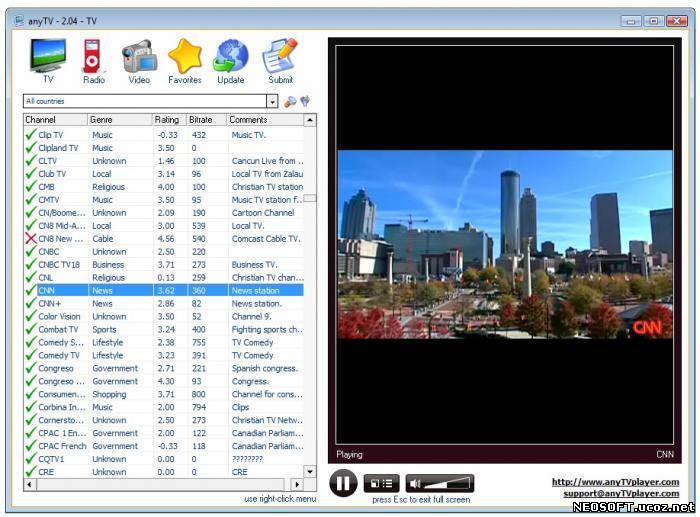Click the channel list scroll down arrow

pyautogui.click(x=310, y=471)
